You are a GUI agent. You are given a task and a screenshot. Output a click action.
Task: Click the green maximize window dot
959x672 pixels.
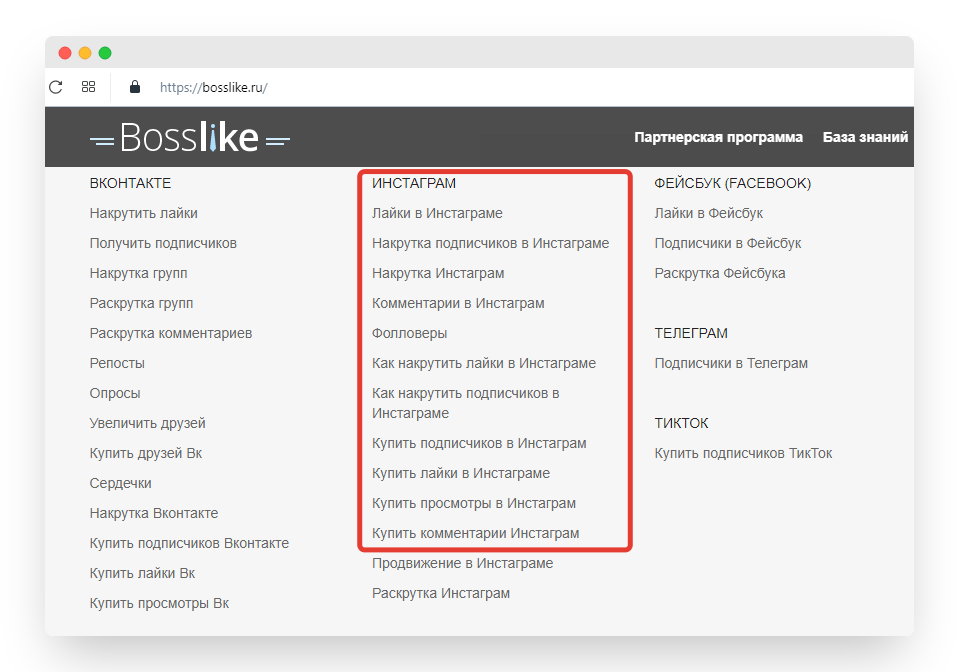(105, 53)
